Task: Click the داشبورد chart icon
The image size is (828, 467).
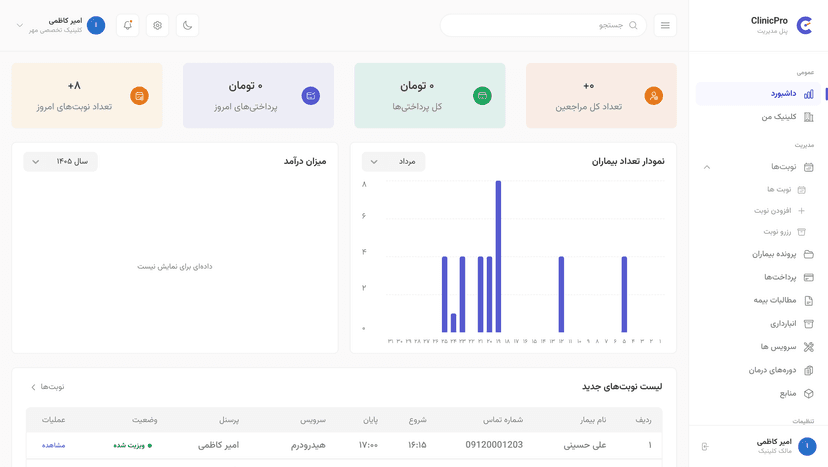Action: 808,94
